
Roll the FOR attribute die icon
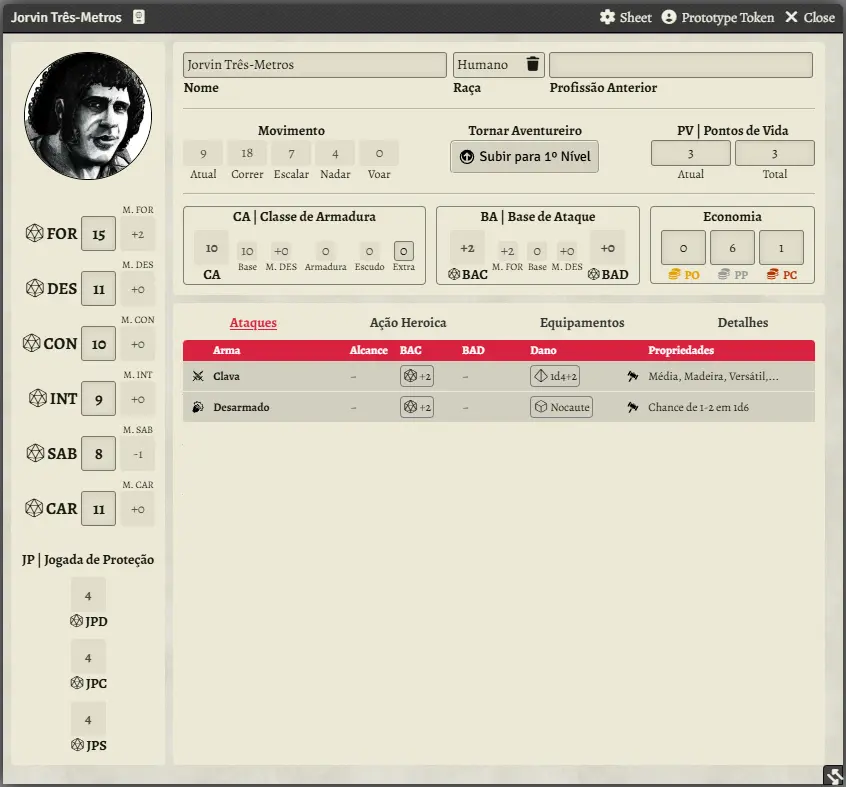pos(35,233)
